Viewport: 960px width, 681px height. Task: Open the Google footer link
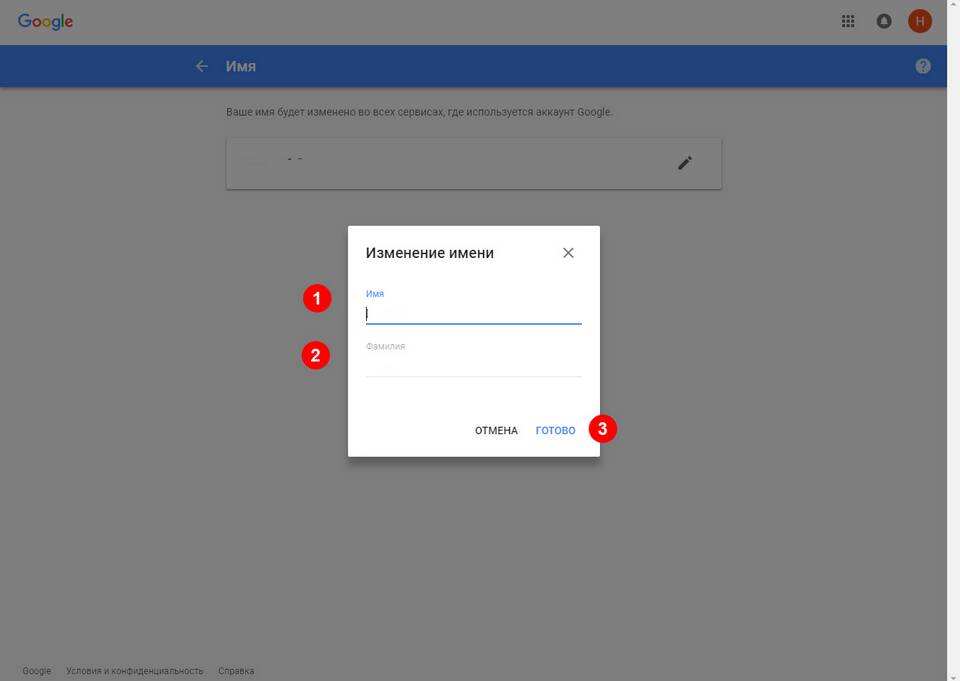point(37,671)
